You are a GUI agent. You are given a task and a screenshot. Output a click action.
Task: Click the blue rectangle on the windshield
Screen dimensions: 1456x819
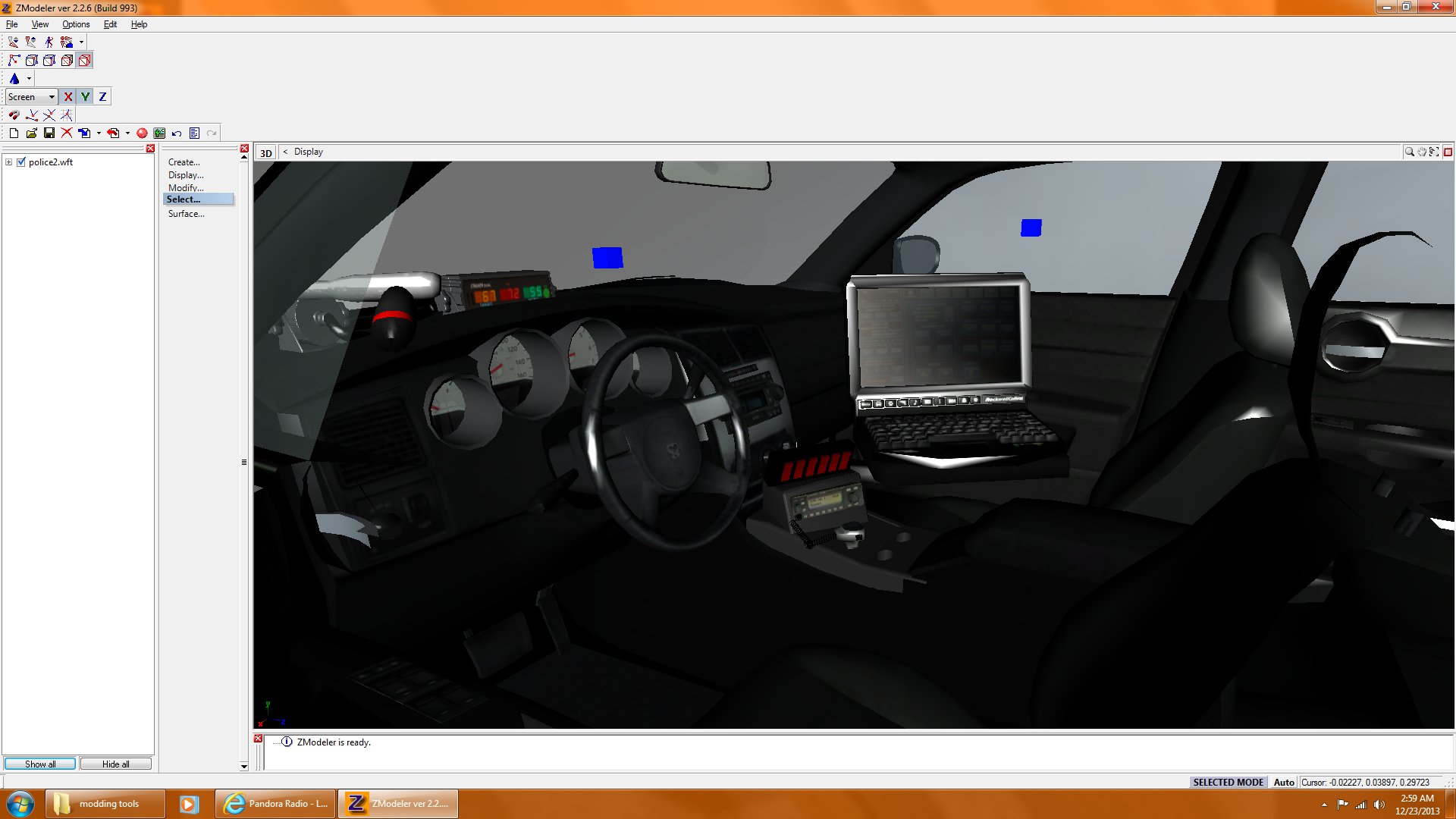click(607, 258)
